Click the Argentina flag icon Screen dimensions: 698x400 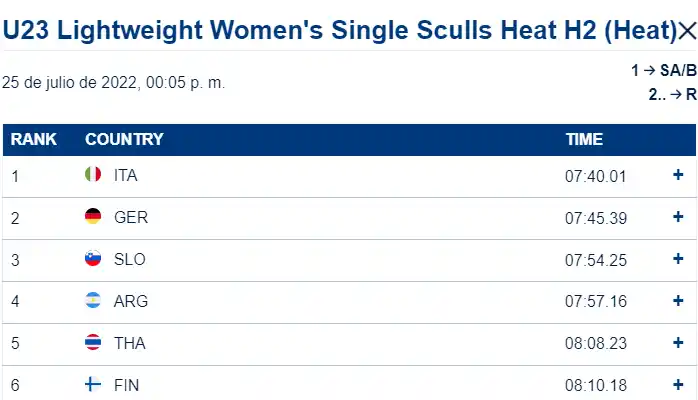(93, 301)
